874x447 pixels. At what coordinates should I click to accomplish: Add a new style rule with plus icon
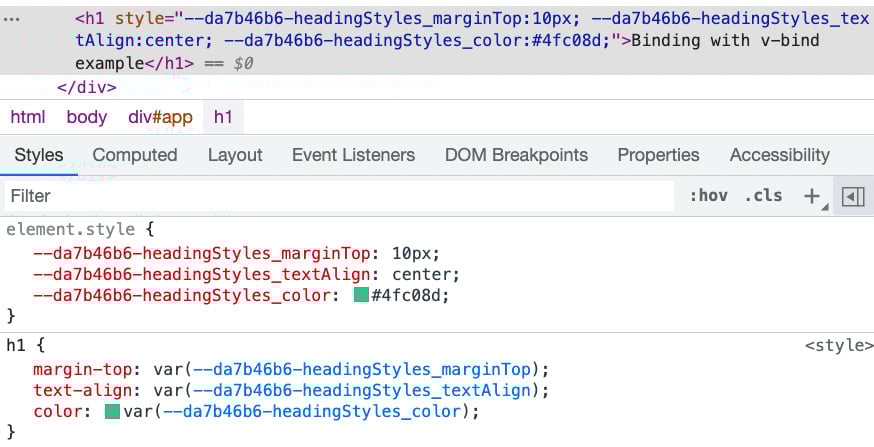point(812,196)
